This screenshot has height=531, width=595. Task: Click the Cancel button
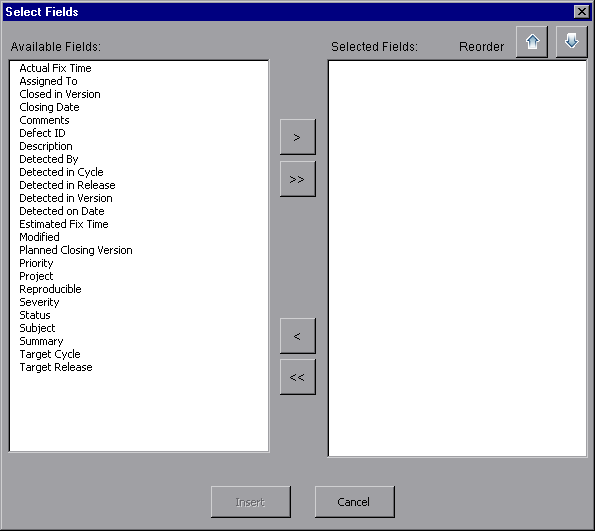[x=354, y=502]
